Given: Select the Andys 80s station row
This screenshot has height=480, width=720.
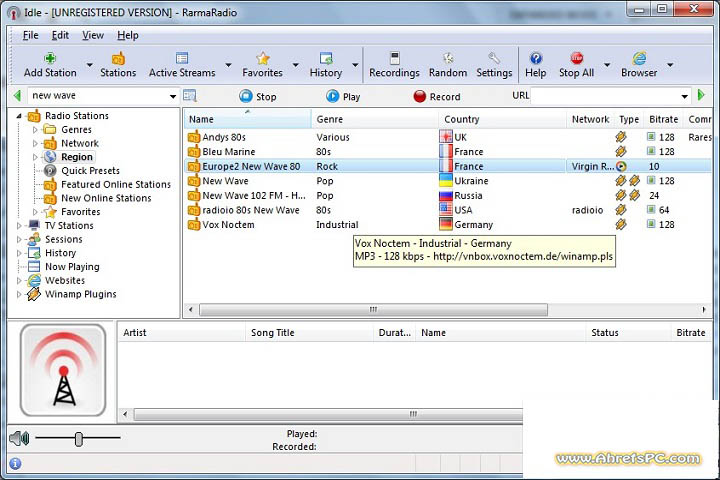Looking at the screenshot, I should (x=448, y=137).
